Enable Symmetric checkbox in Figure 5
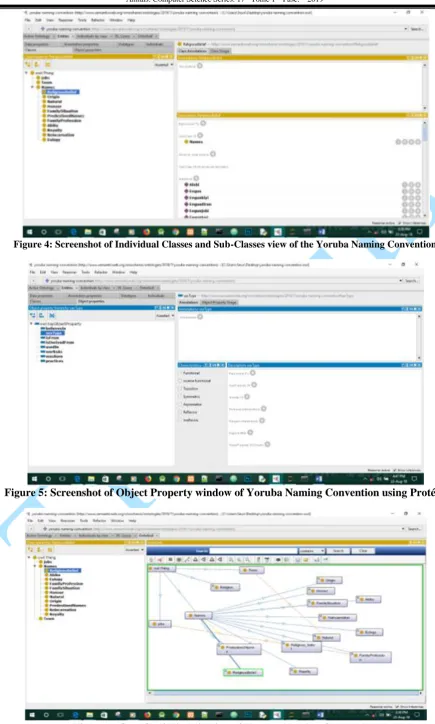 (180, 396)
